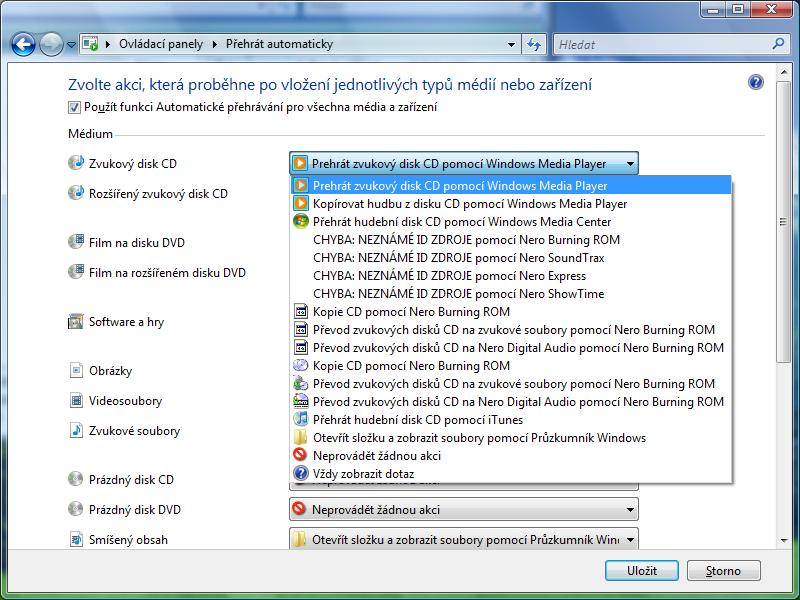Open address bar history dropdown arrow

[x=511, y=44]
